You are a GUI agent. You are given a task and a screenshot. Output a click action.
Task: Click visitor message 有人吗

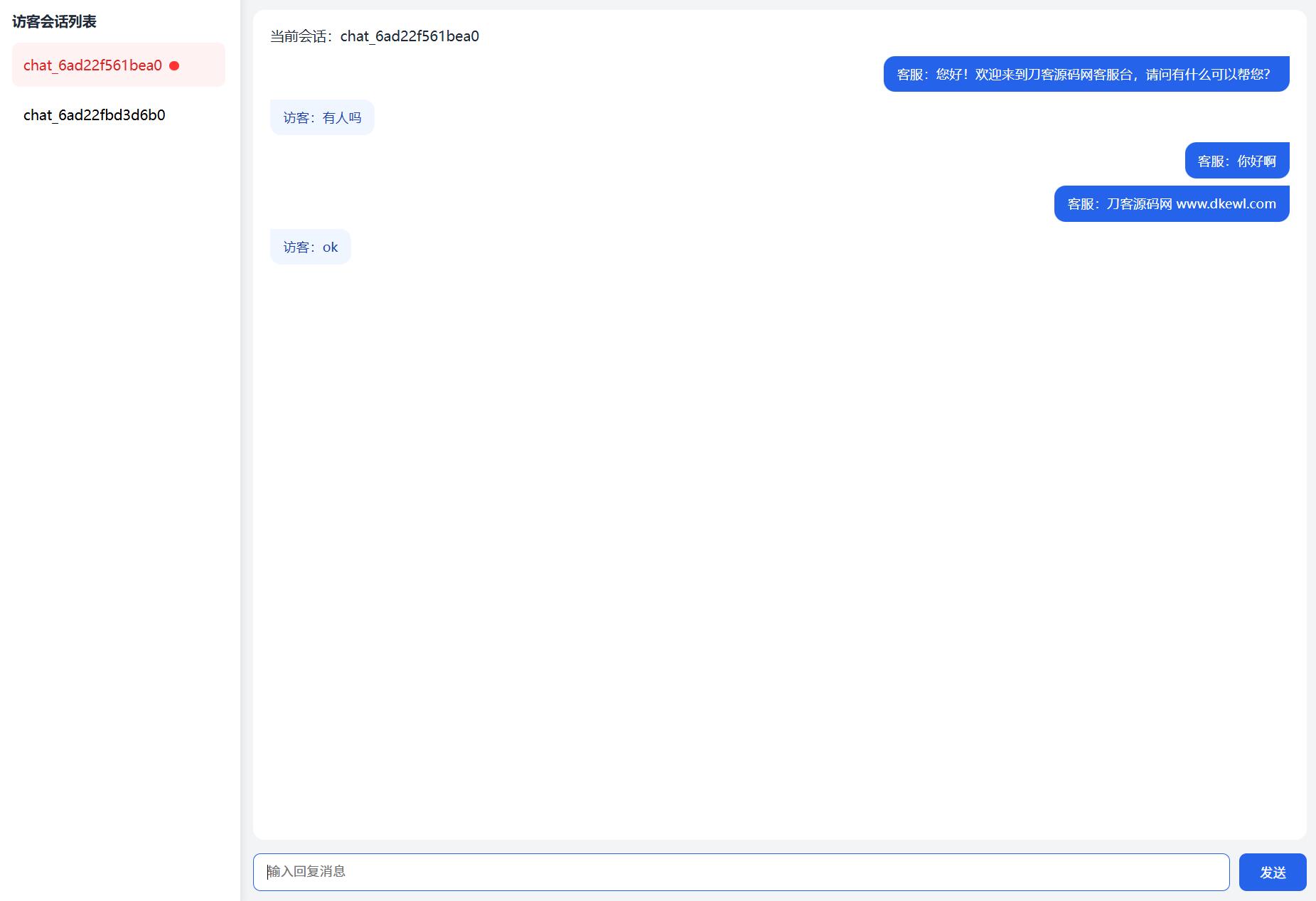click(322, 117)
